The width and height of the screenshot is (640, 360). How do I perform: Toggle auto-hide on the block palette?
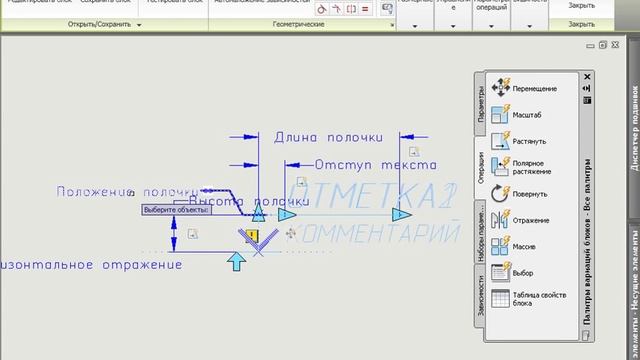coord(587,88)
